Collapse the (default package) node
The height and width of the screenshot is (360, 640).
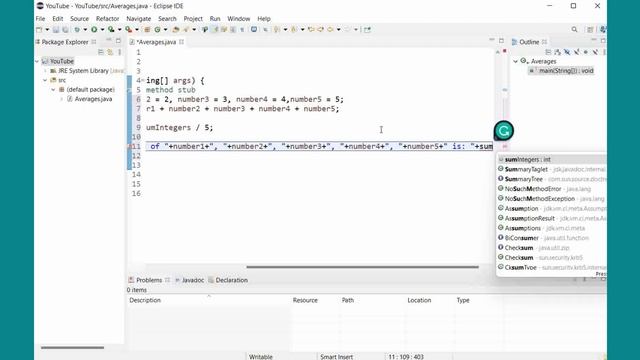pyautogui.click(x=53, y=89)
